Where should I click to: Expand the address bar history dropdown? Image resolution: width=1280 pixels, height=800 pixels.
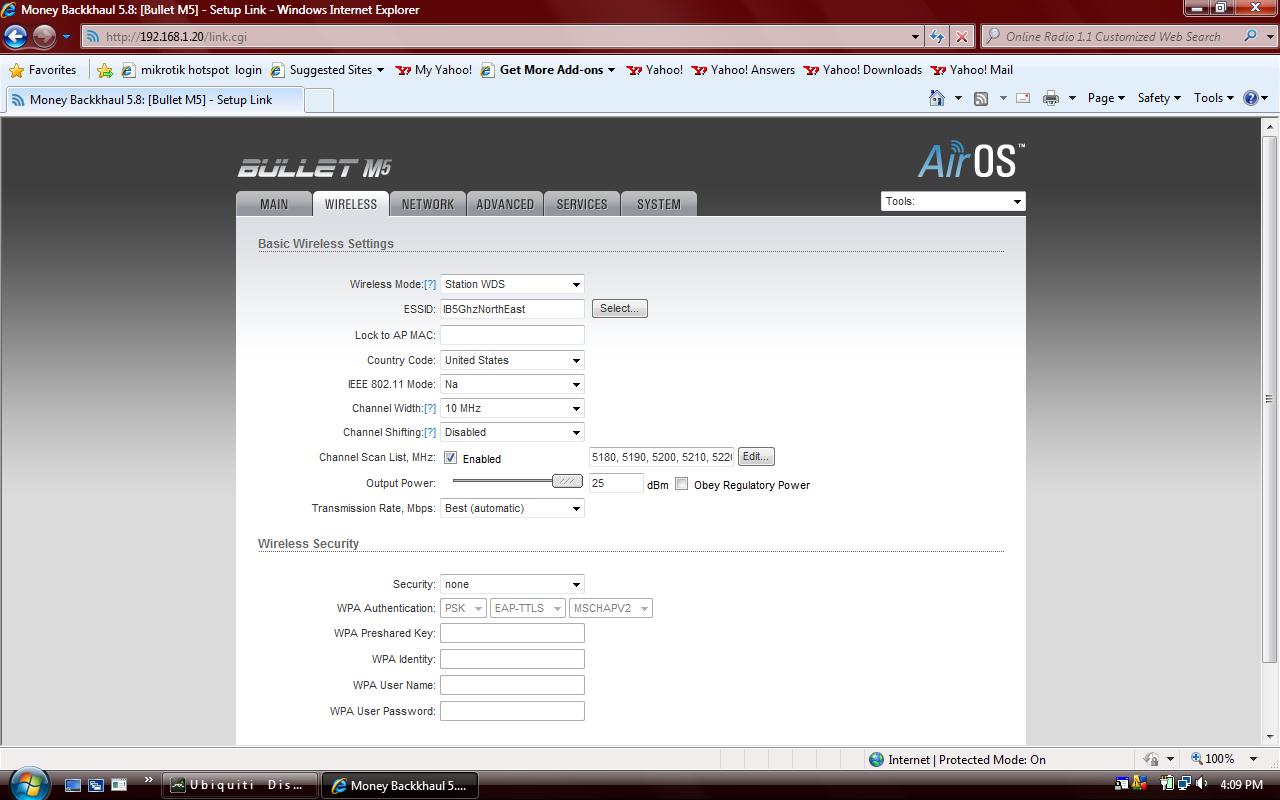tap(915, 37)
